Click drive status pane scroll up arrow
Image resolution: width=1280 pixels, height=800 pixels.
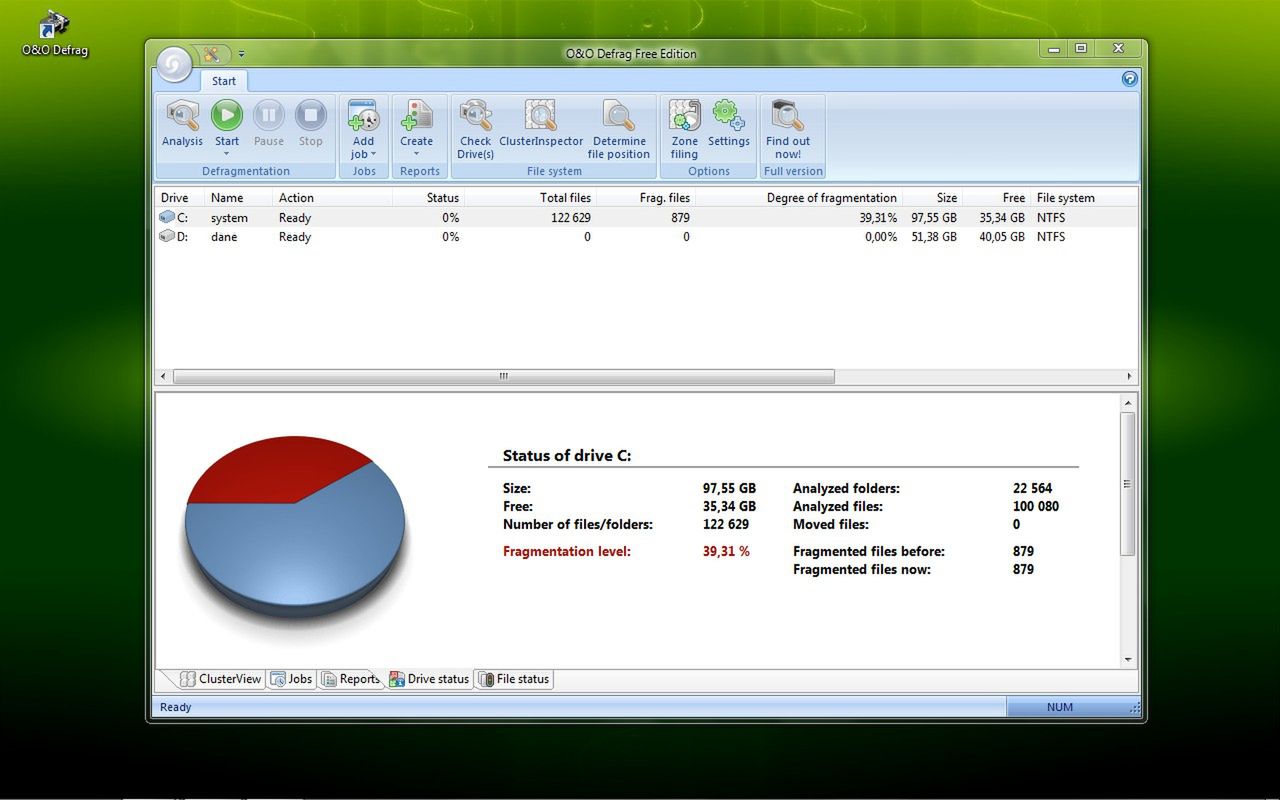[x=1128, y=403]
